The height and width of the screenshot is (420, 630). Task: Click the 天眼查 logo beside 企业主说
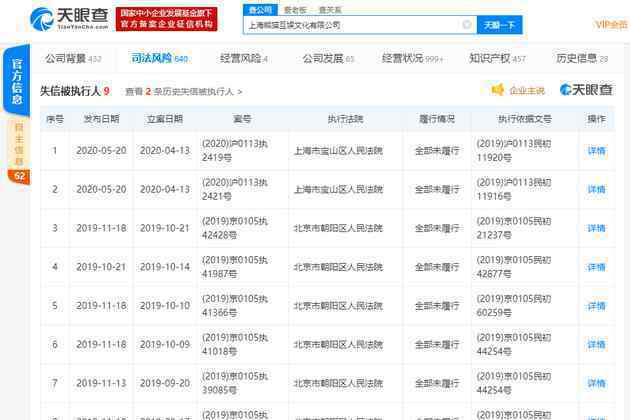coord(586,90)
